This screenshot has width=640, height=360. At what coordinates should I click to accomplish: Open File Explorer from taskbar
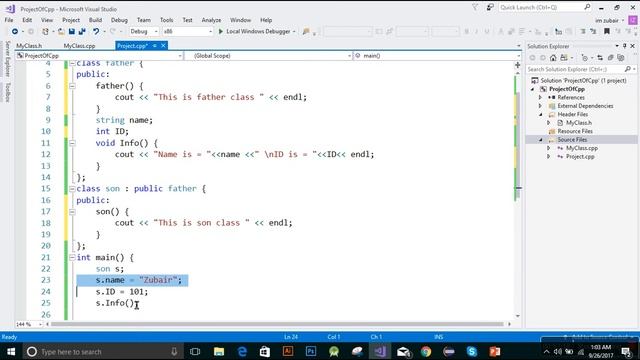[x=219, y=351]
